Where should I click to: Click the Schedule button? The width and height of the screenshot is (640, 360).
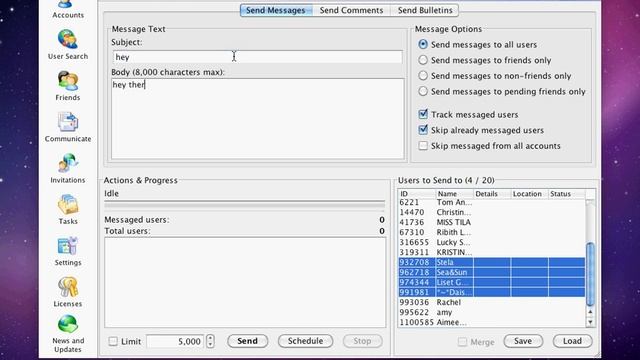tap(305, 341)
